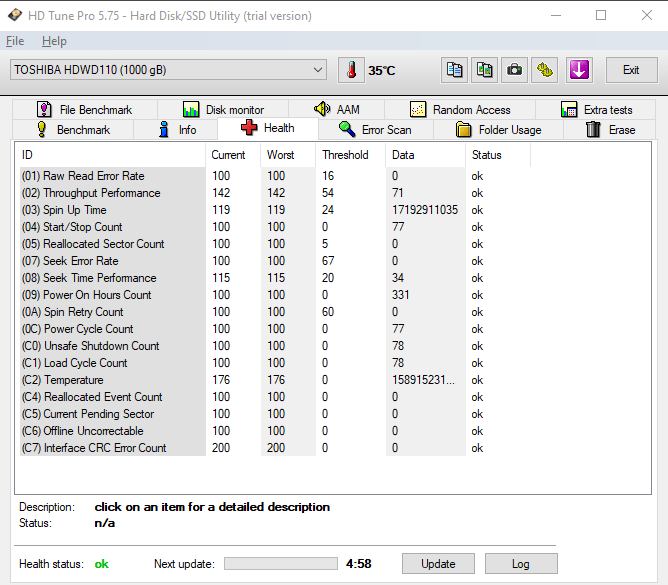Select the Load Cycle Count row

pos(275,363)
